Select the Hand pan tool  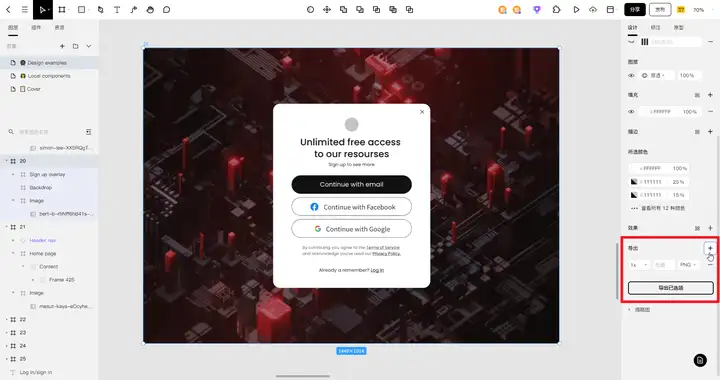pyautogui.click(x=150, y=10)
